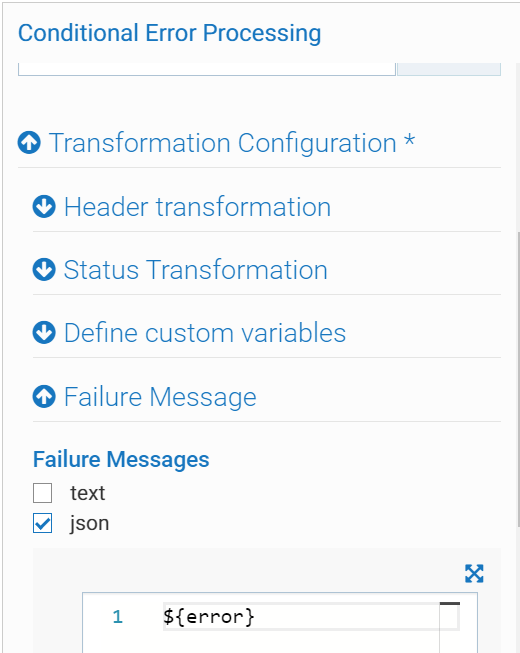Screen dimensions: 520x653
Task: Uncheck the json failure message checkbox
Action: [42, 523]
